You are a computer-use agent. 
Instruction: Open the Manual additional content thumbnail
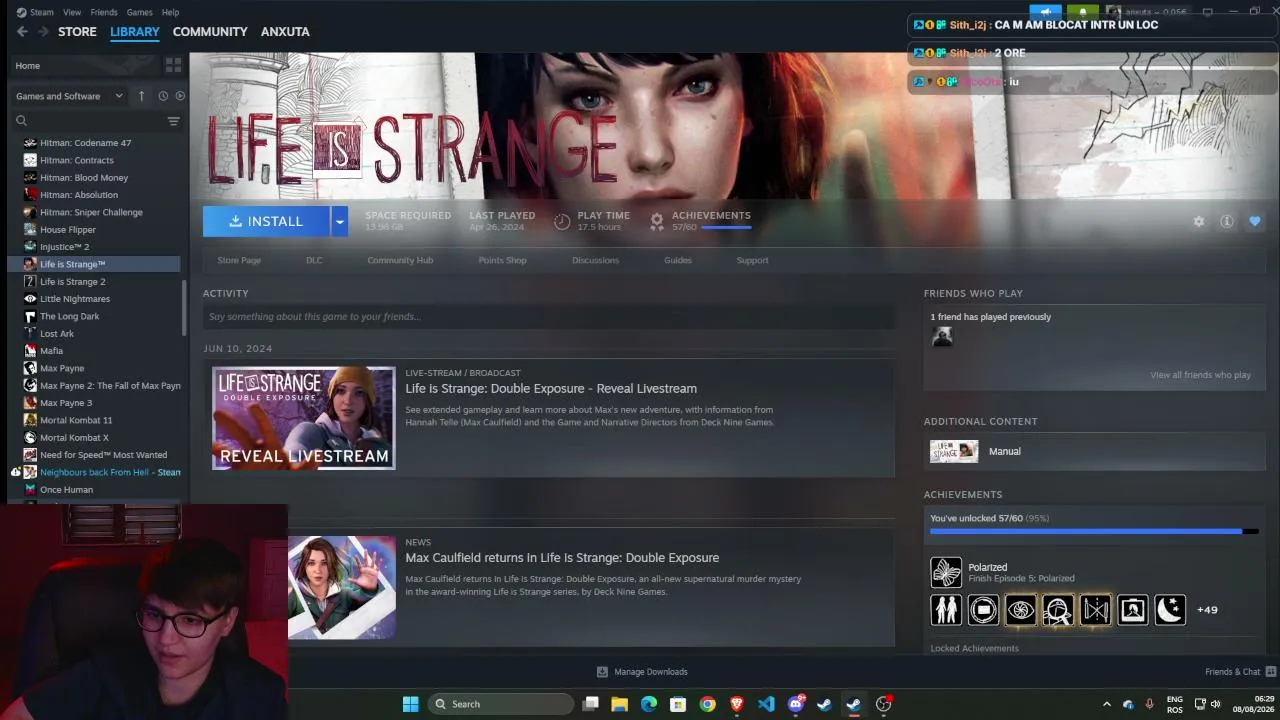[954, 451]
